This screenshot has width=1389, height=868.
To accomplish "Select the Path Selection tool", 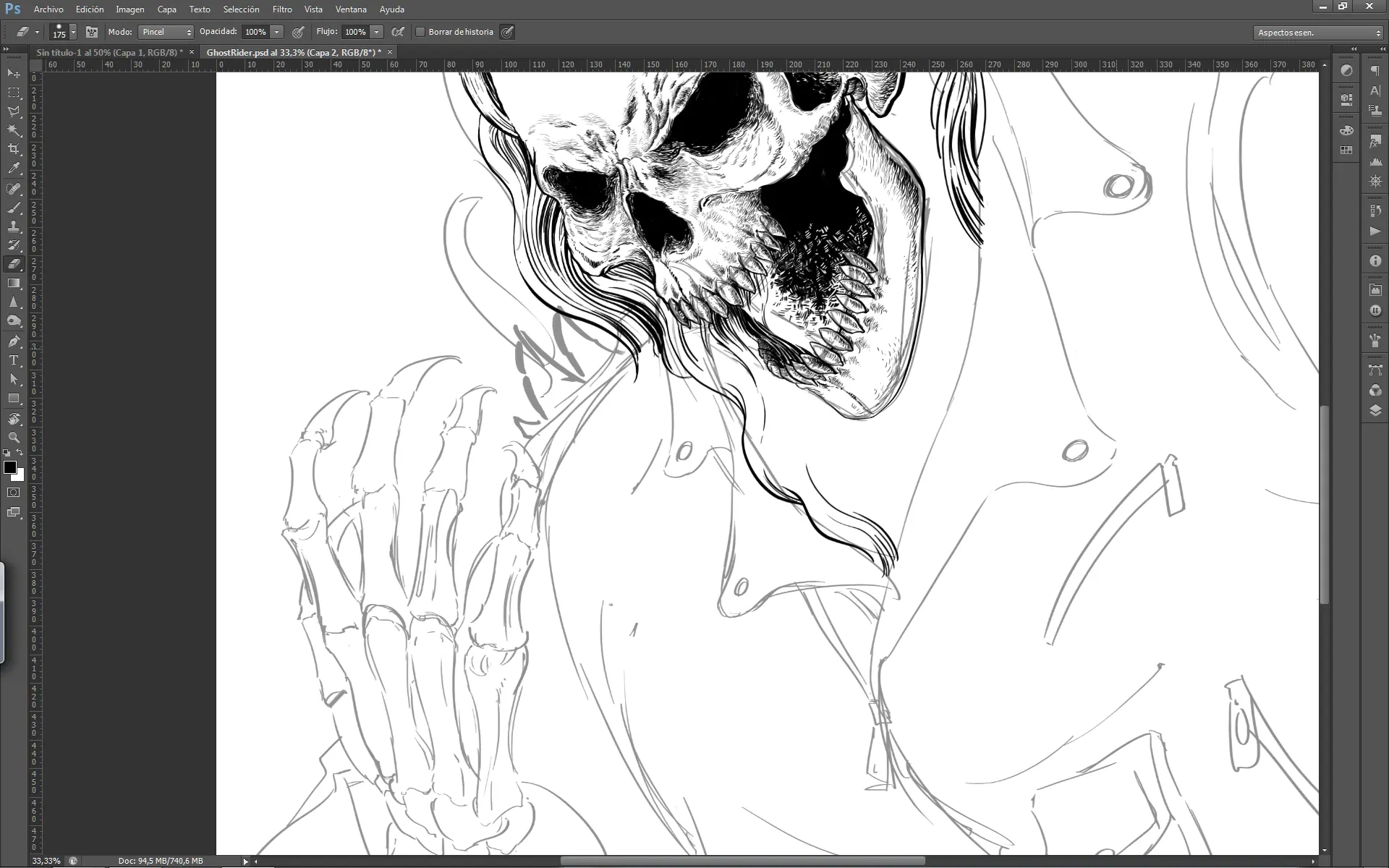I will [14, 379].
